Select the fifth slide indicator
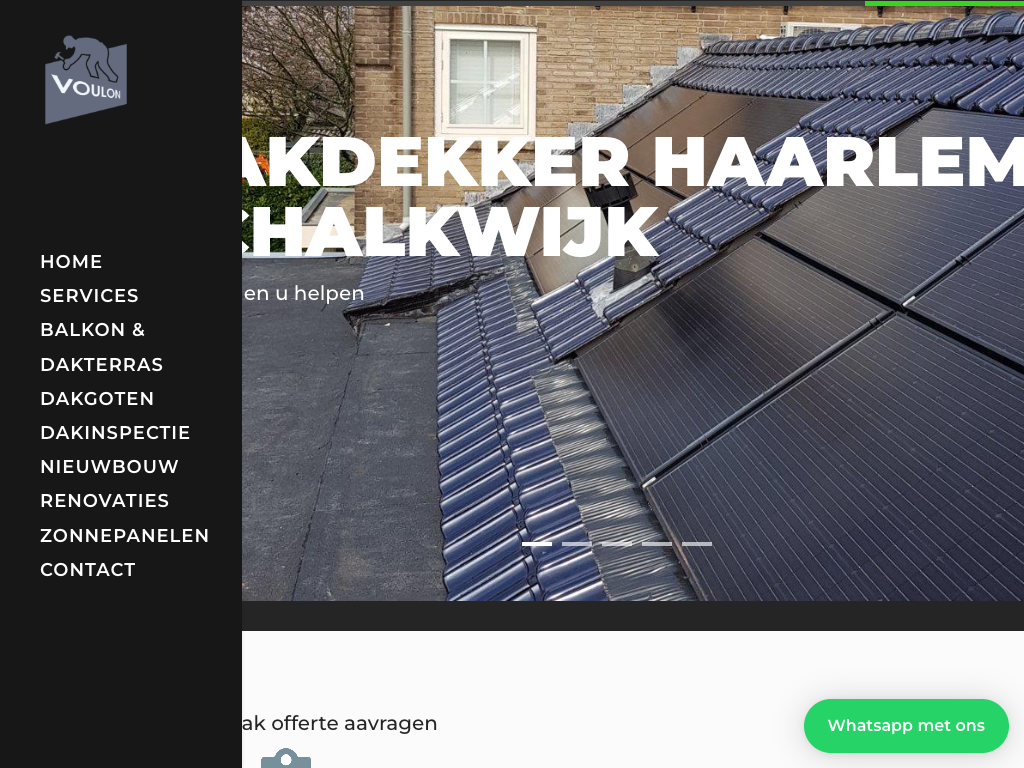The image size is (1024, 768). point(697,543)
